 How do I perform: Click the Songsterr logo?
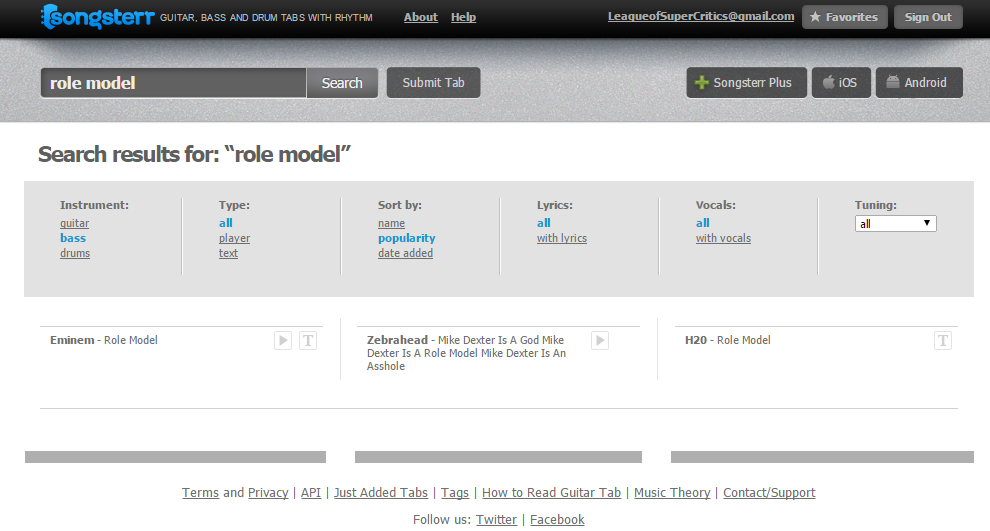coord(97,17)
